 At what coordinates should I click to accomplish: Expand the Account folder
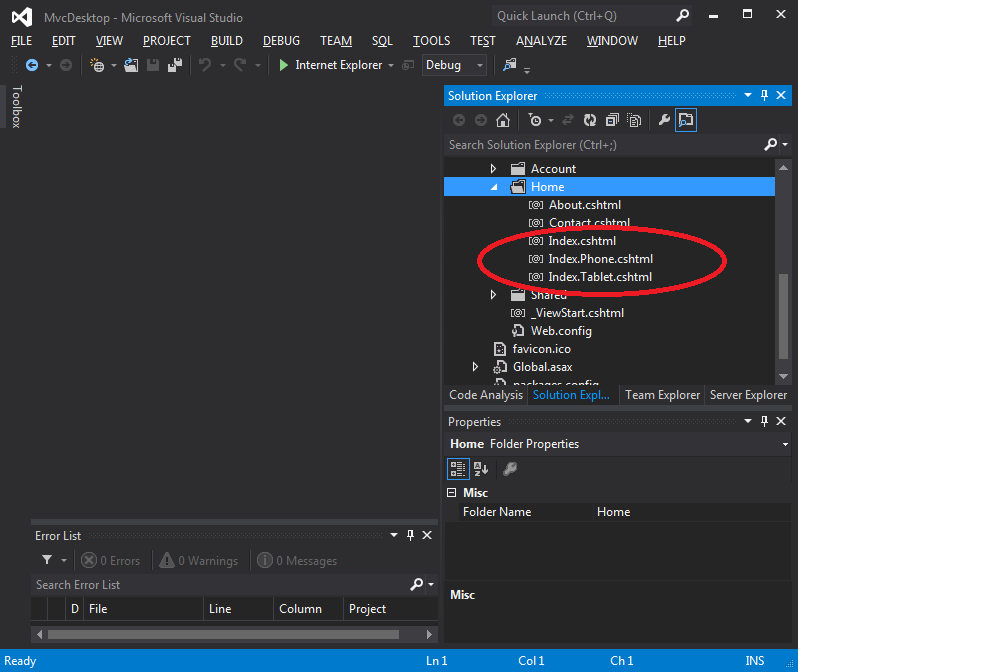point(494,169)
